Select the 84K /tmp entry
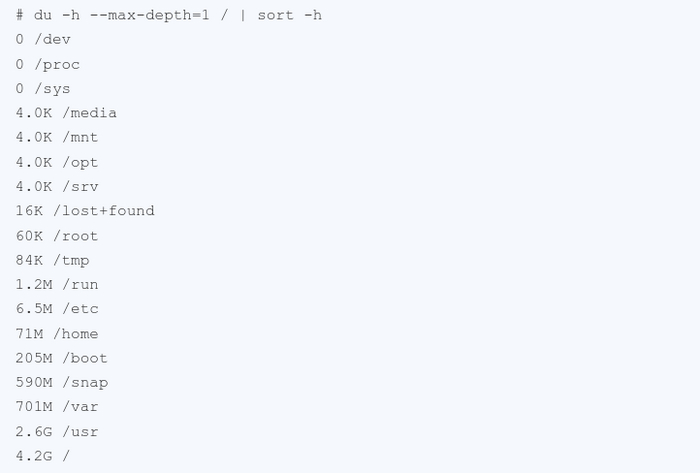 [x=52, y=260]
